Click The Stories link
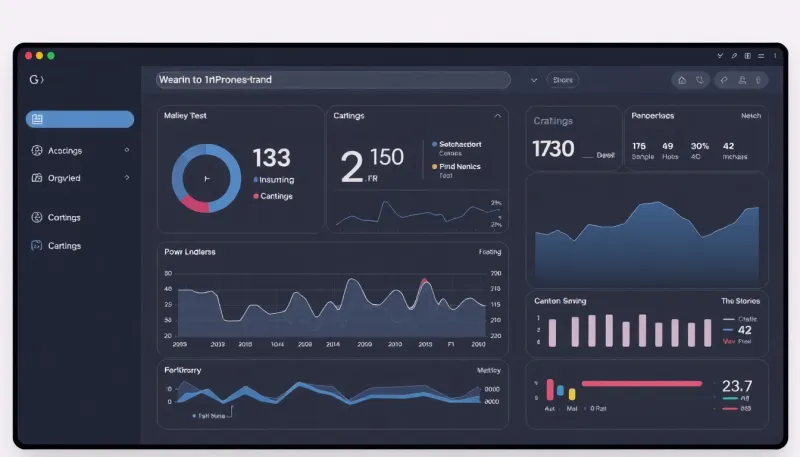 tap(740, 301)
